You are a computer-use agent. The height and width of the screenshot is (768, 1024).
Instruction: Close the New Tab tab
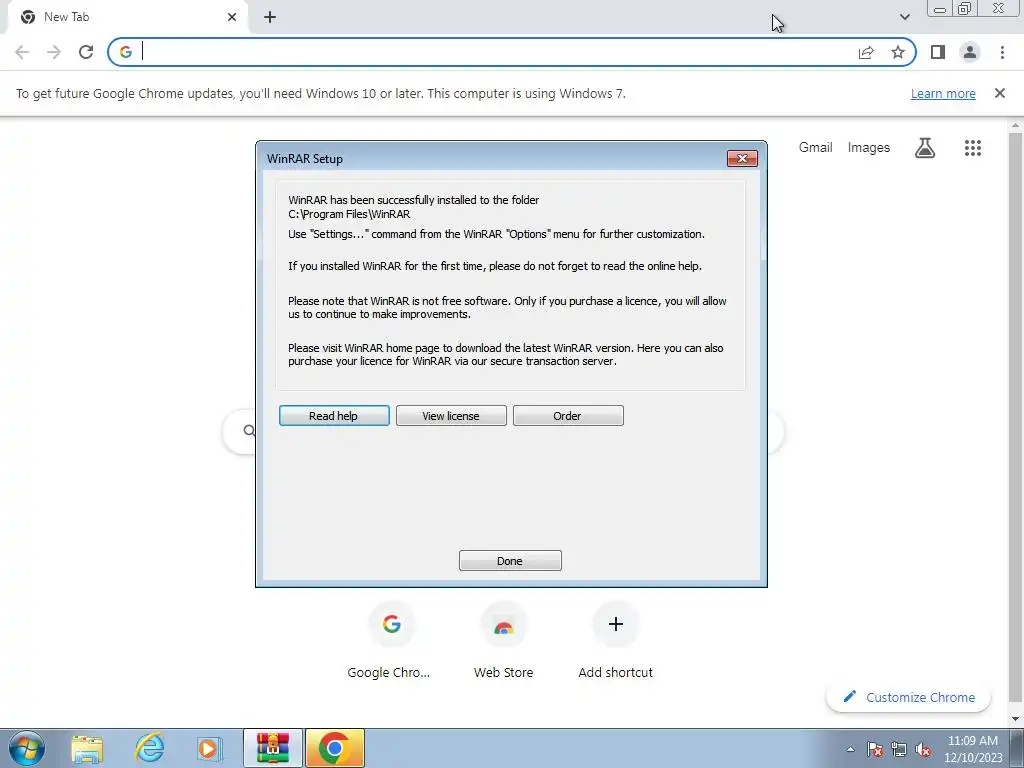(x=232, y=17)
